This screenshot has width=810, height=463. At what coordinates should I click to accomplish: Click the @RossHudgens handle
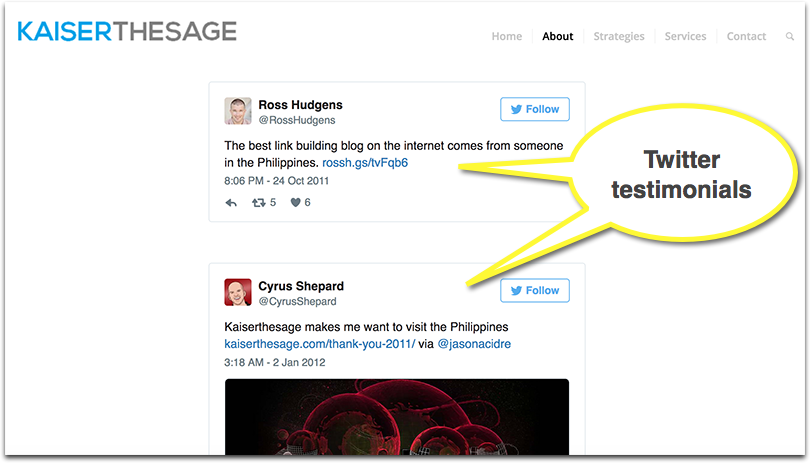(x=297, y=120)
